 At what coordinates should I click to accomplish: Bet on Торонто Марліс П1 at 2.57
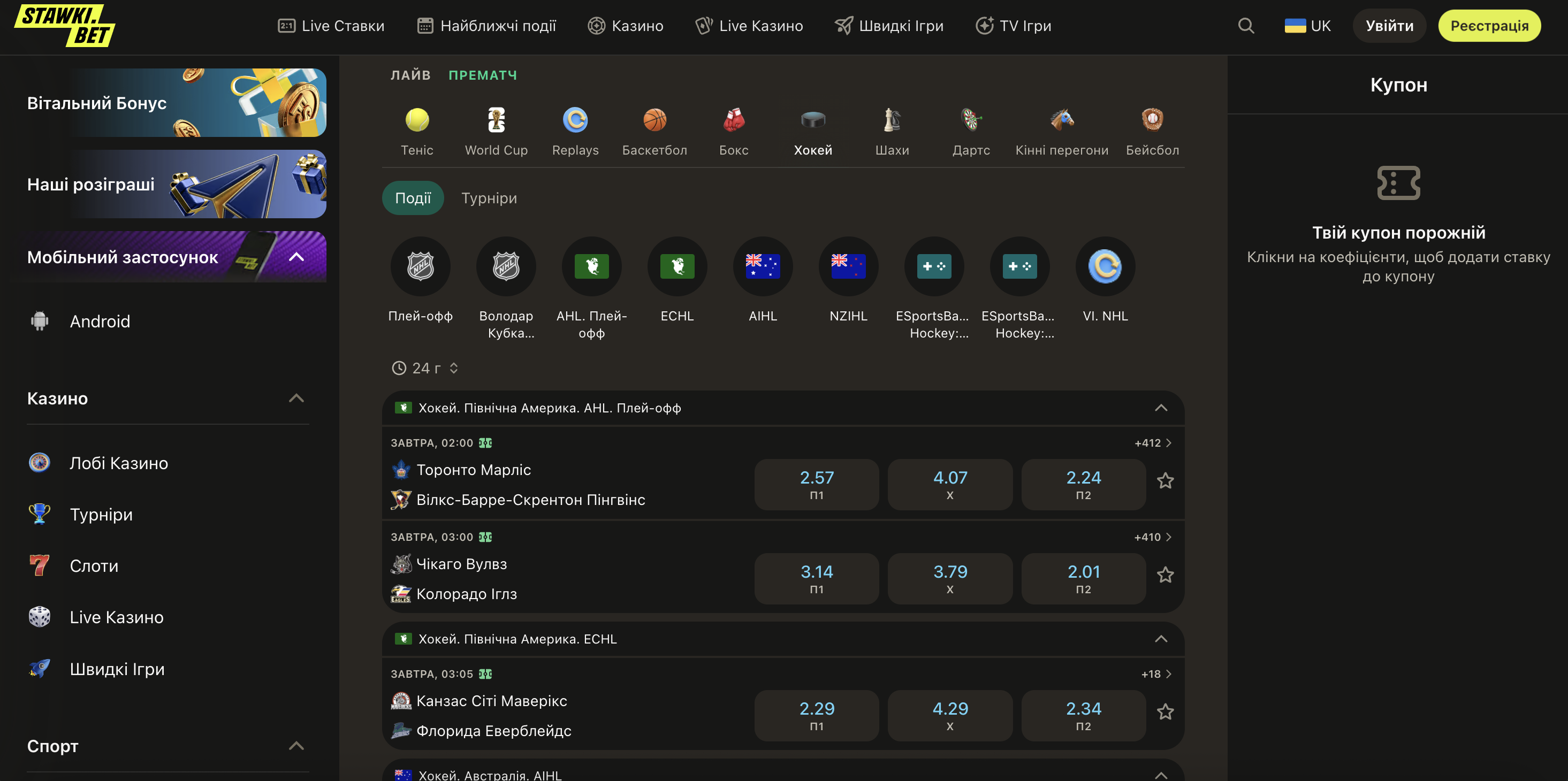(x=816, y=484)
